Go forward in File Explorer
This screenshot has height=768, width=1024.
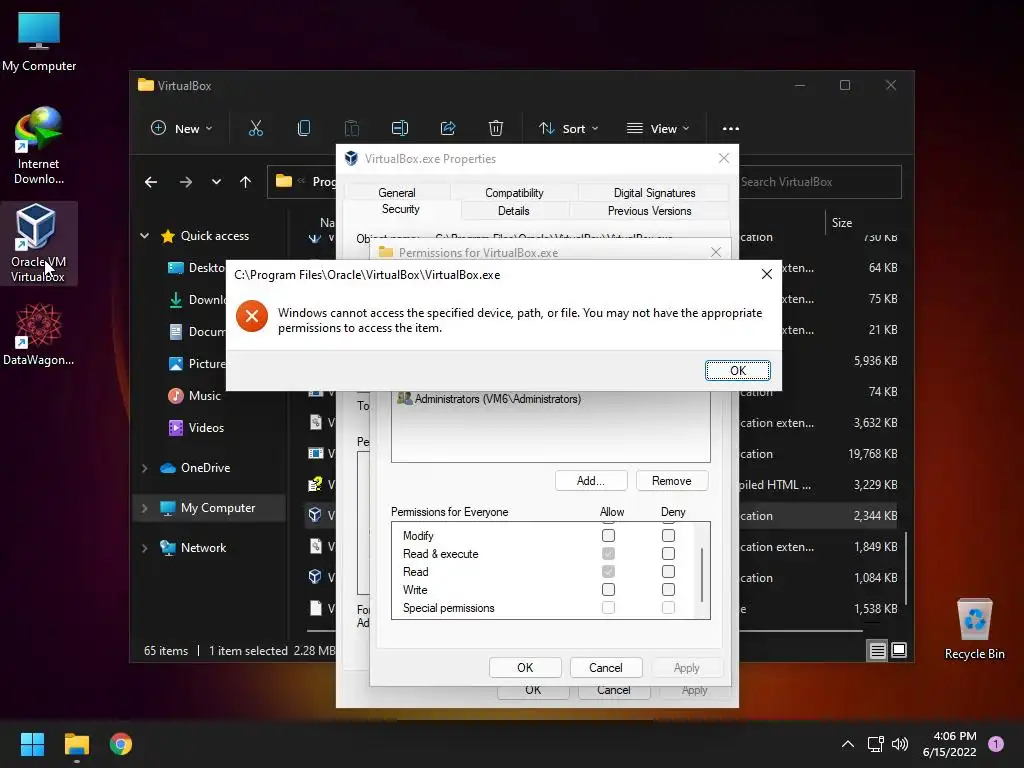click(186, 182)
